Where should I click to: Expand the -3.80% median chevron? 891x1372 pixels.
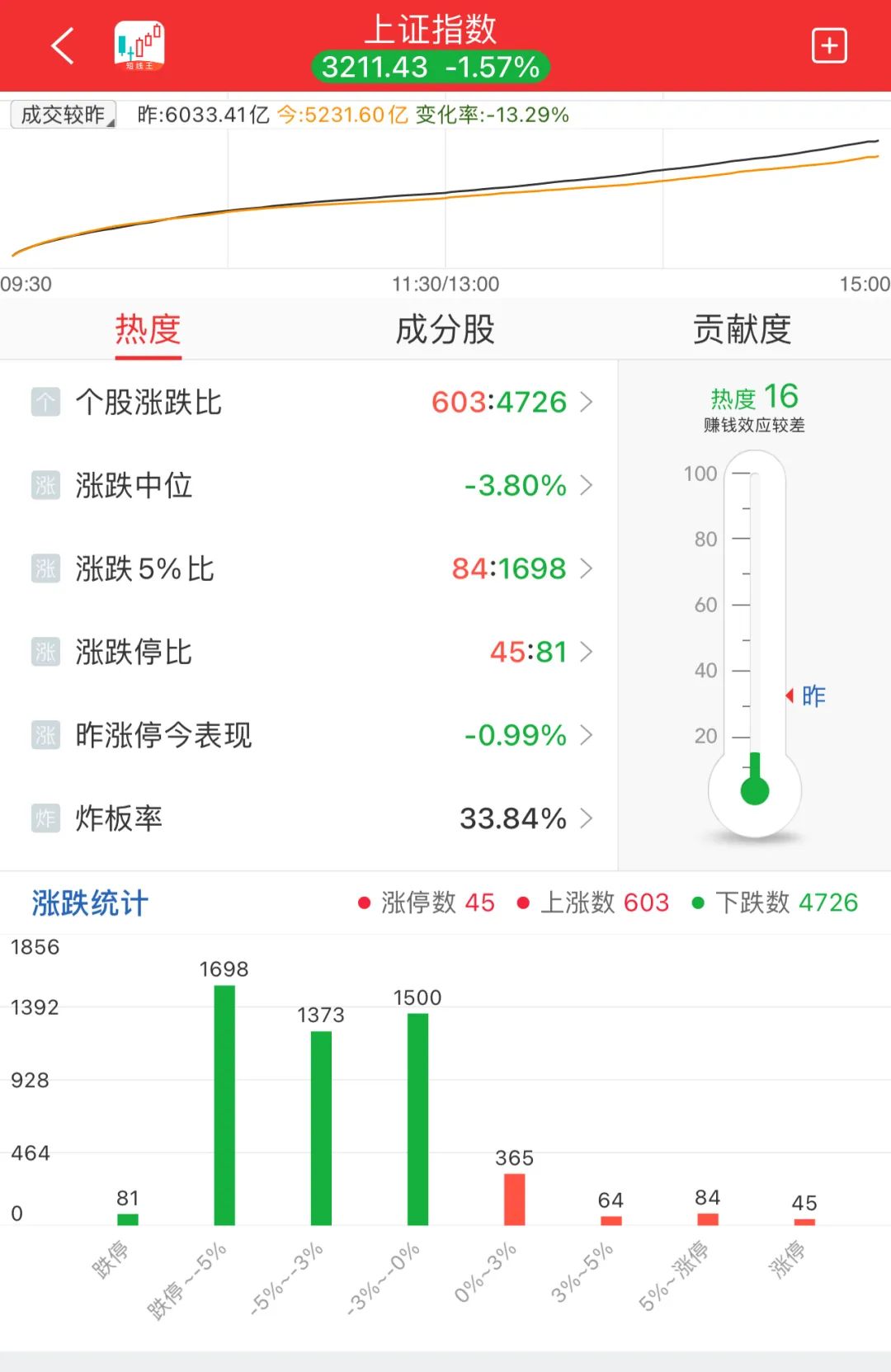click(587, 485)
